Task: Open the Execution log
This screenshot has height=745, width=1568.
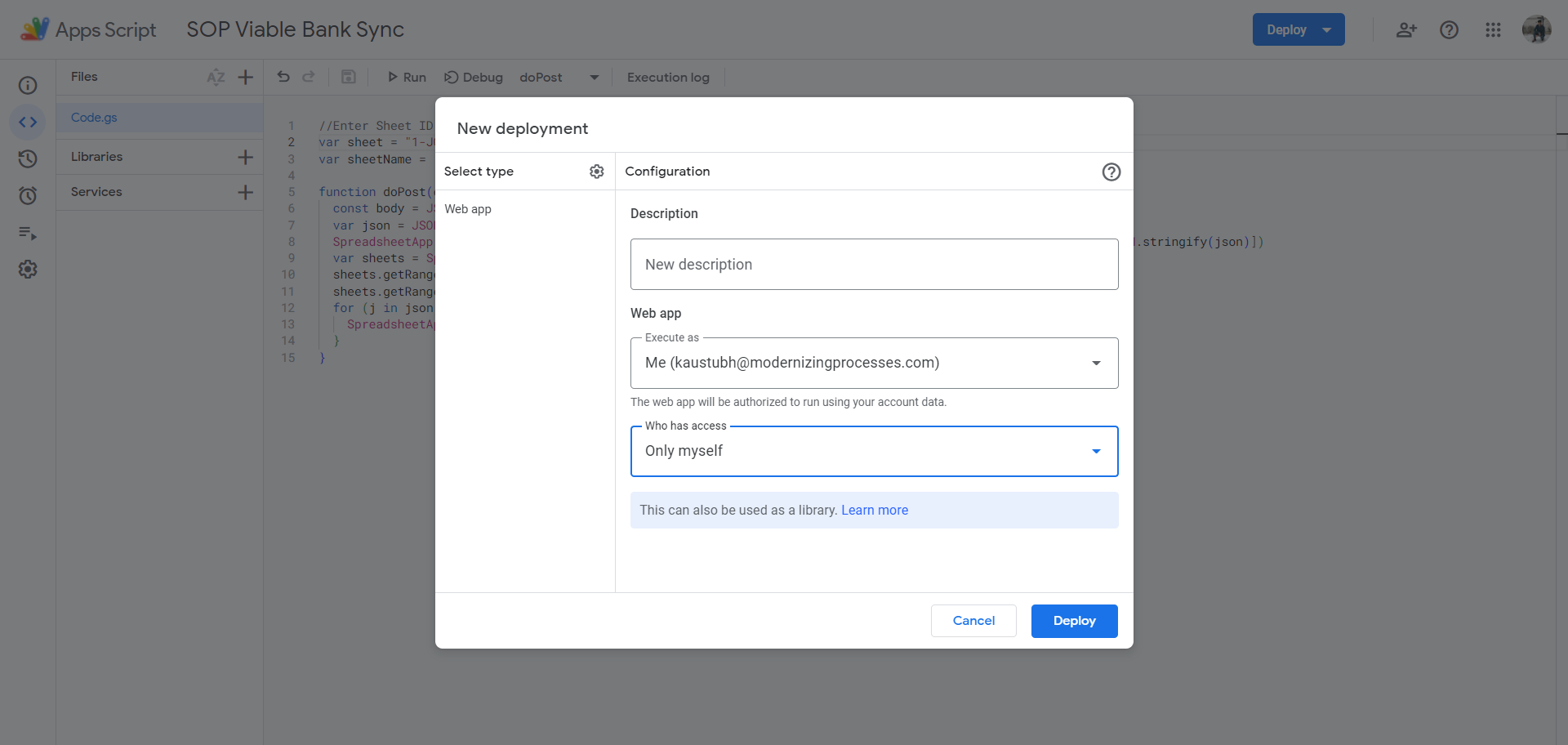Action: pos(668,77)
